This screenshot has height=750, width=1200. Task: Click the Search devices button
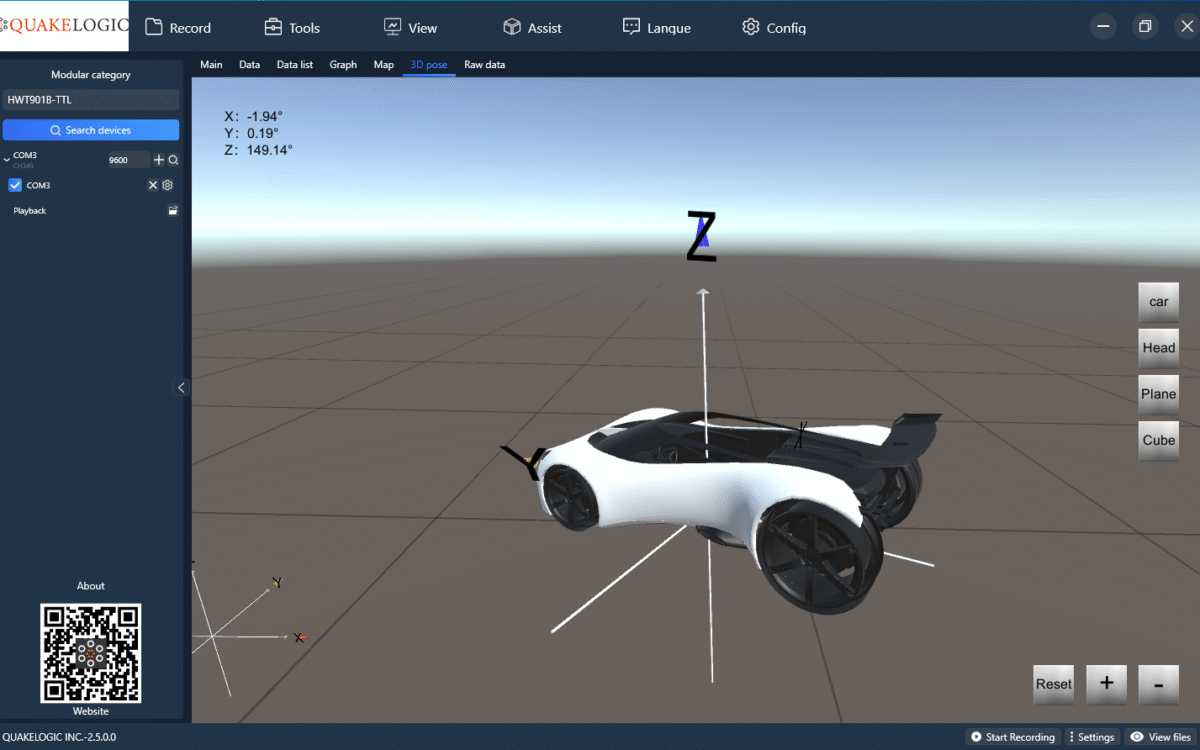click(90, 130)
